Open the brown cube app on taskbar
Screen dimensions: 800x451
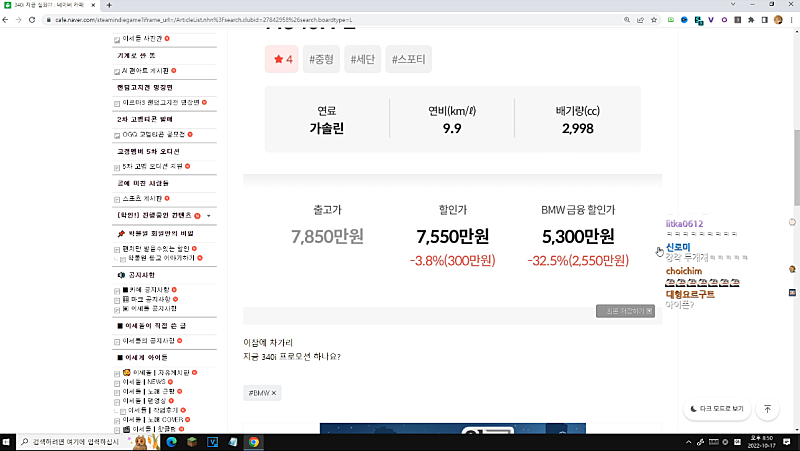[192, 442]
